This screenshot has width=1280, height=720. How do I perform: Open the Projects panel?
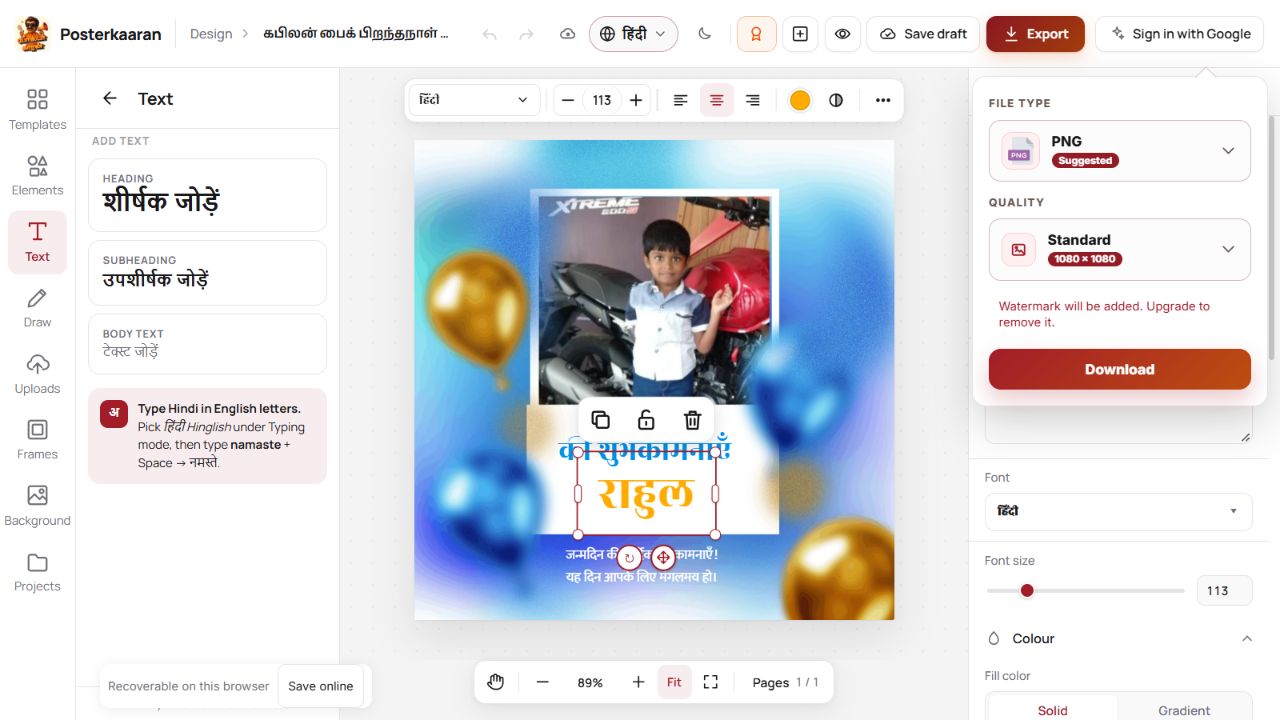point(37,572)
